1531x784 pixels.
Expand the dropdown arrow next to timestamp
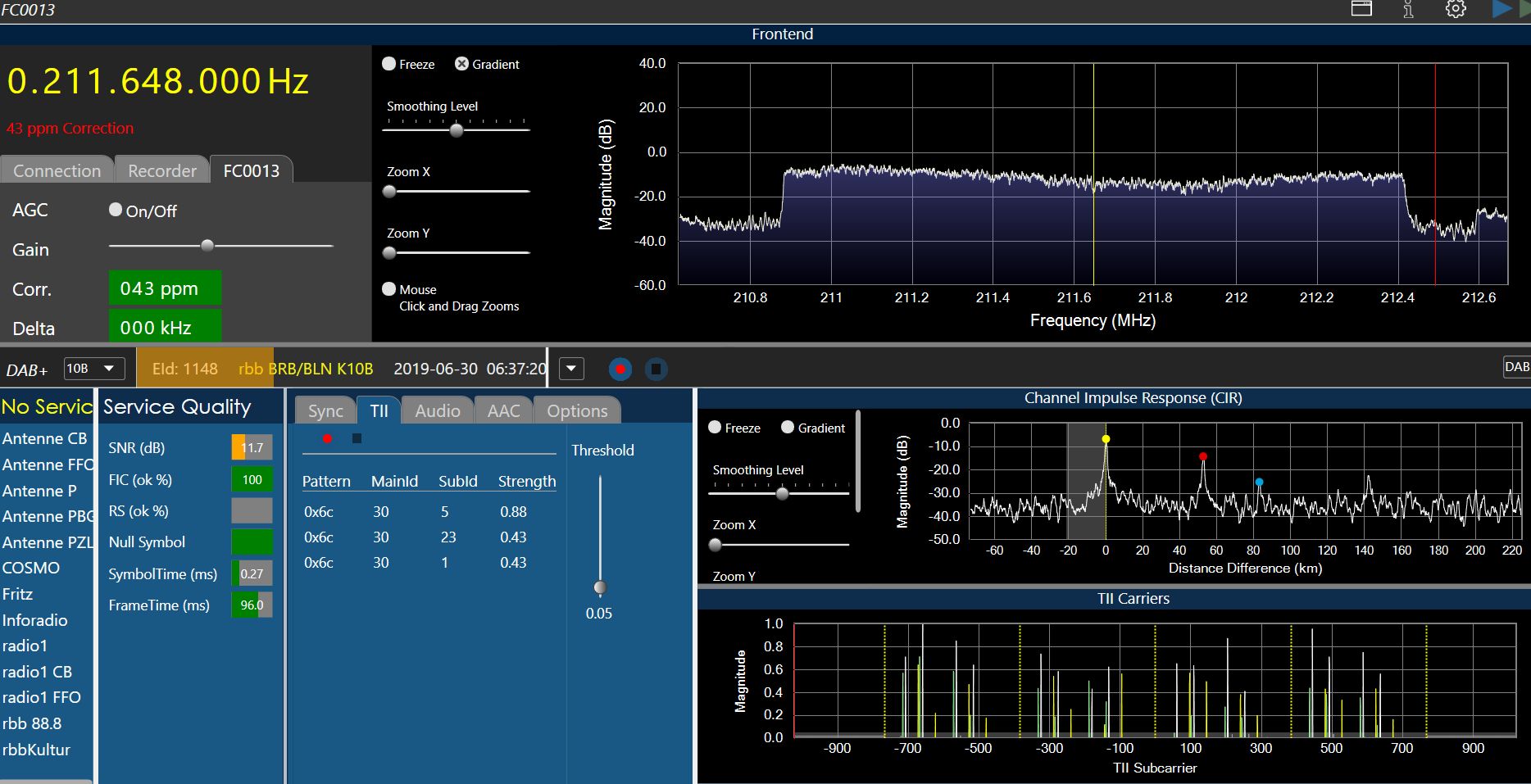point(571,369)
